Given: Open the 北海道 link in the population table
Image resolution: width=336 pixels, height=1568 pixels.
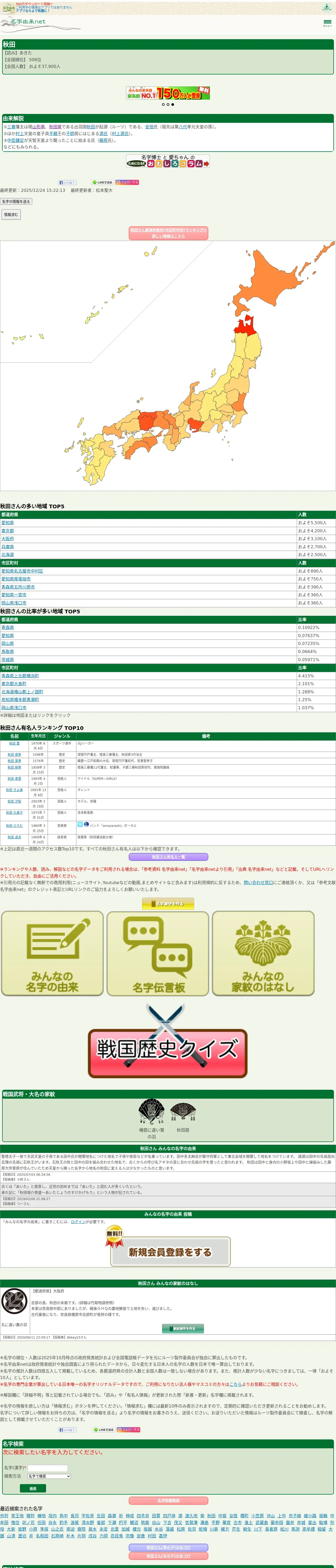Looking at the screenshot, I should point(7,555).
